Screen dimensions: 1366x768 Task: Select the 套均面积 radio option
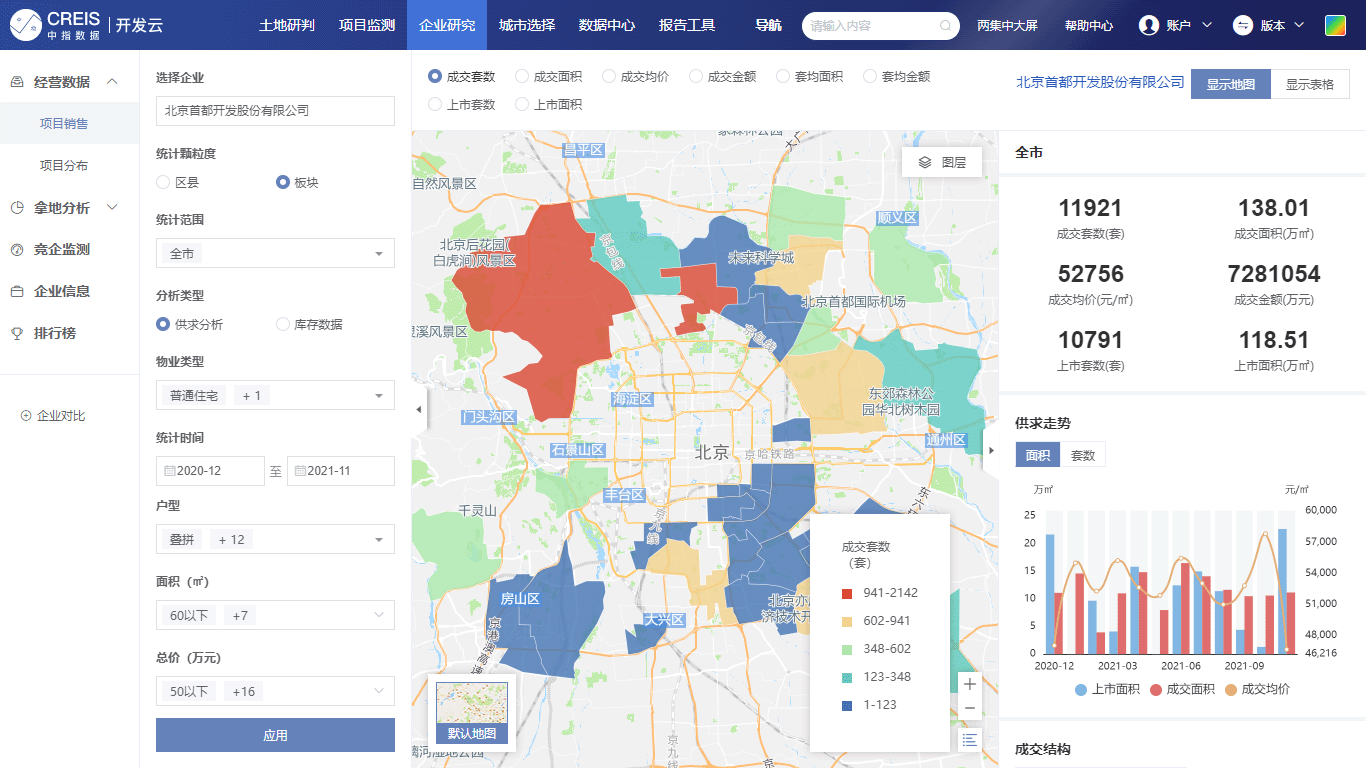(x=783, y=76)
